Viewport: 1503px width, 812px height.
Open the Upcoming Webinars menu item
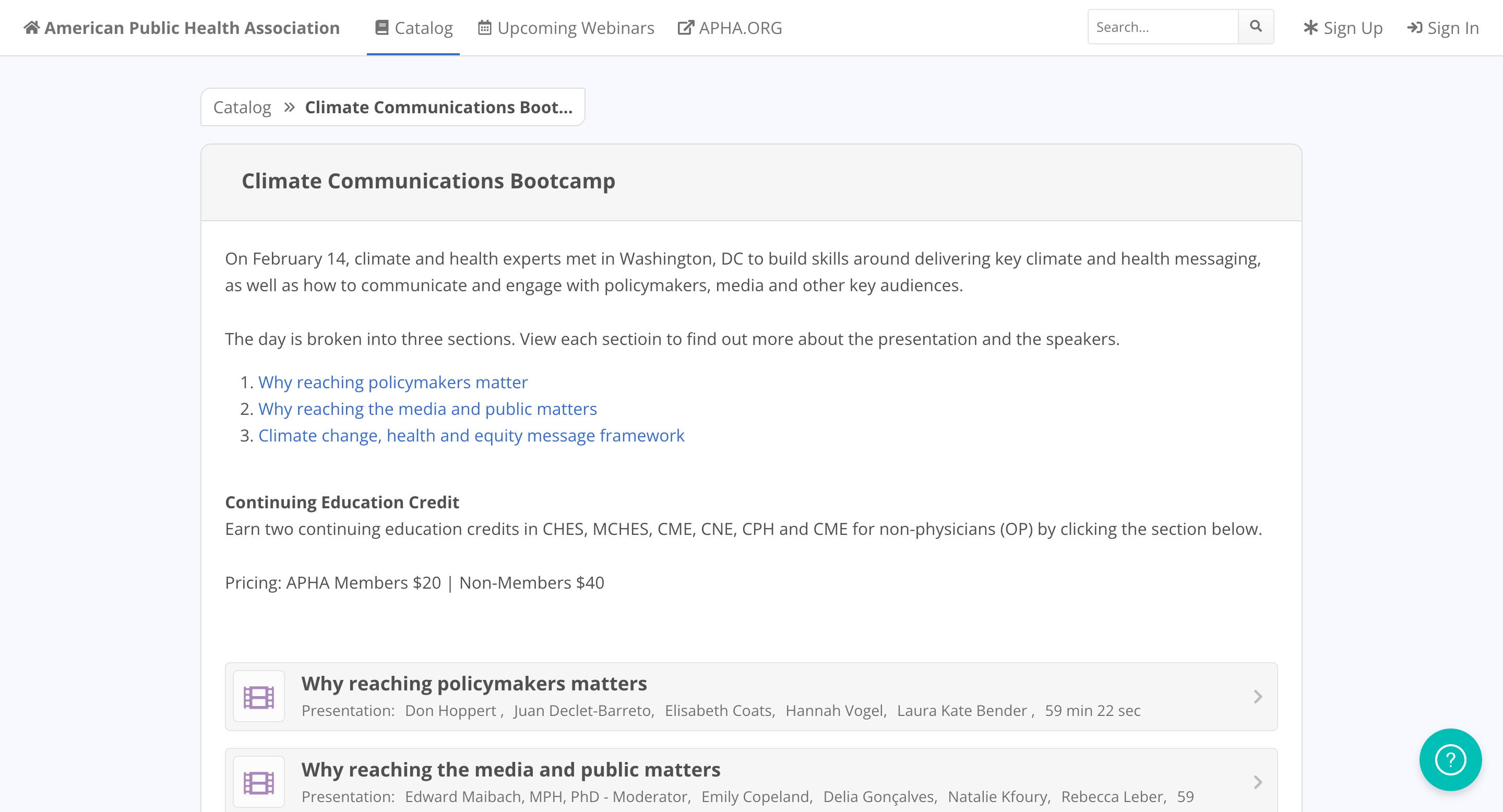pos(566,28)
